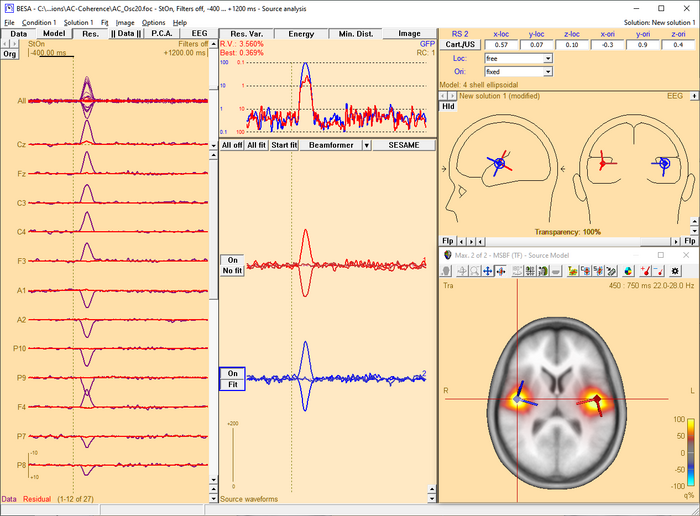Select the red-blue crosshair tool

click(x=501, y=271)
